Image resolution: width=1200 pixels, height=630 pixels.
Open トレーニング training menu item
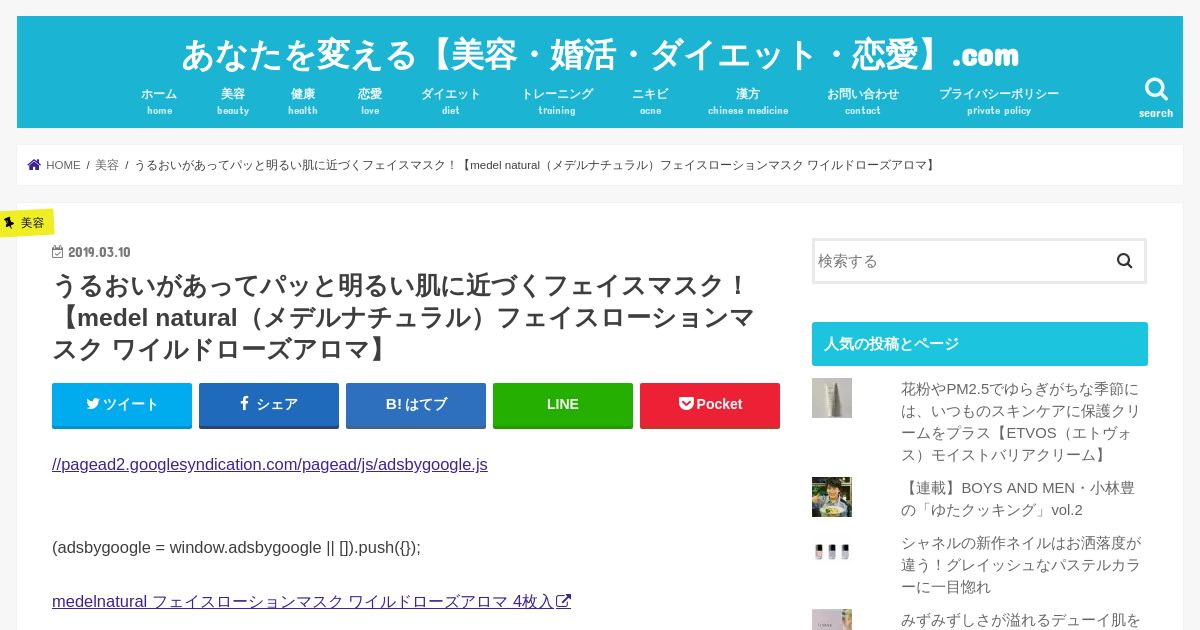(557, 101)
